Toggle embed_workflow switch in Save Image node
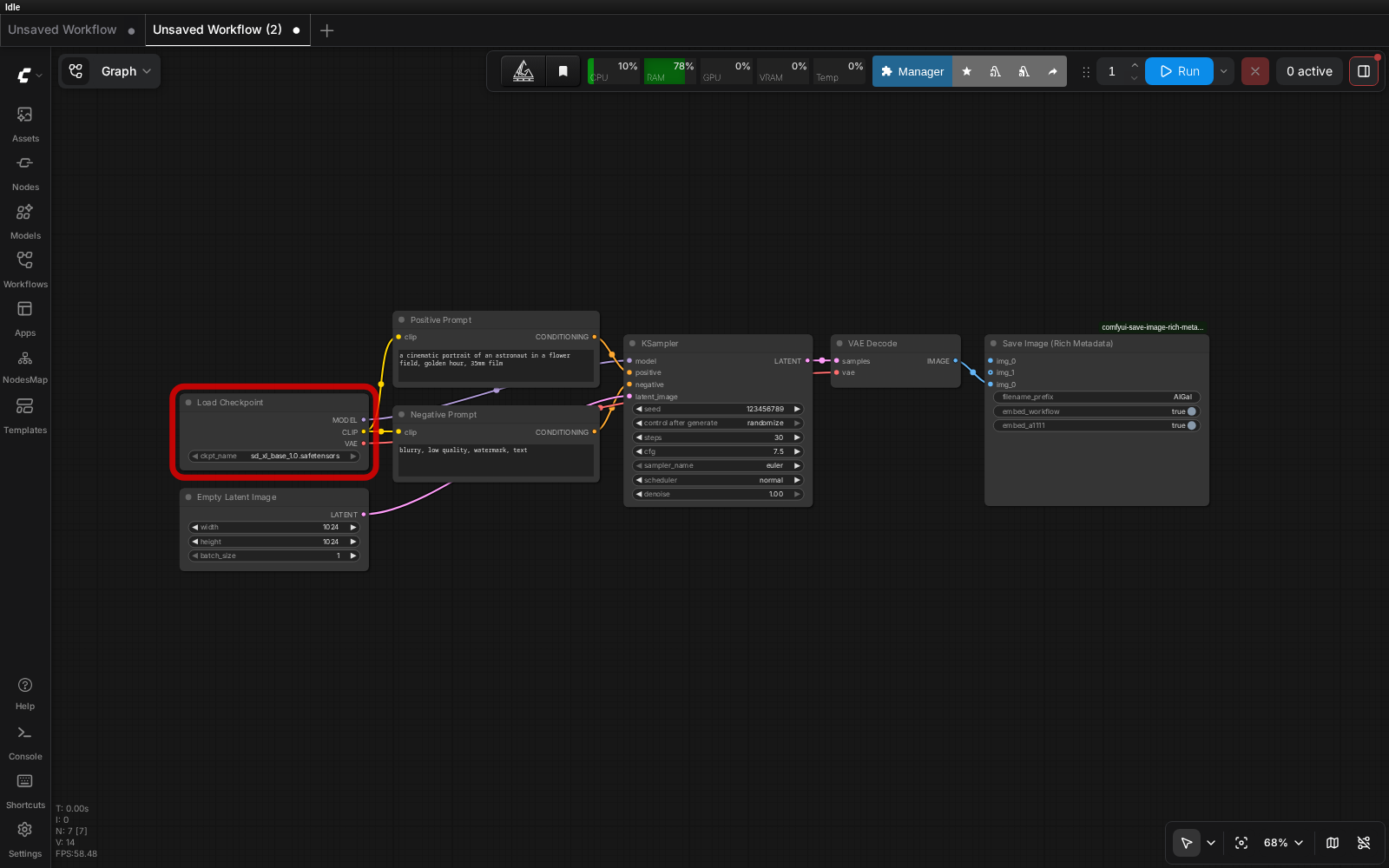This screenshot has width=1389, height=868. point(1192,411)
